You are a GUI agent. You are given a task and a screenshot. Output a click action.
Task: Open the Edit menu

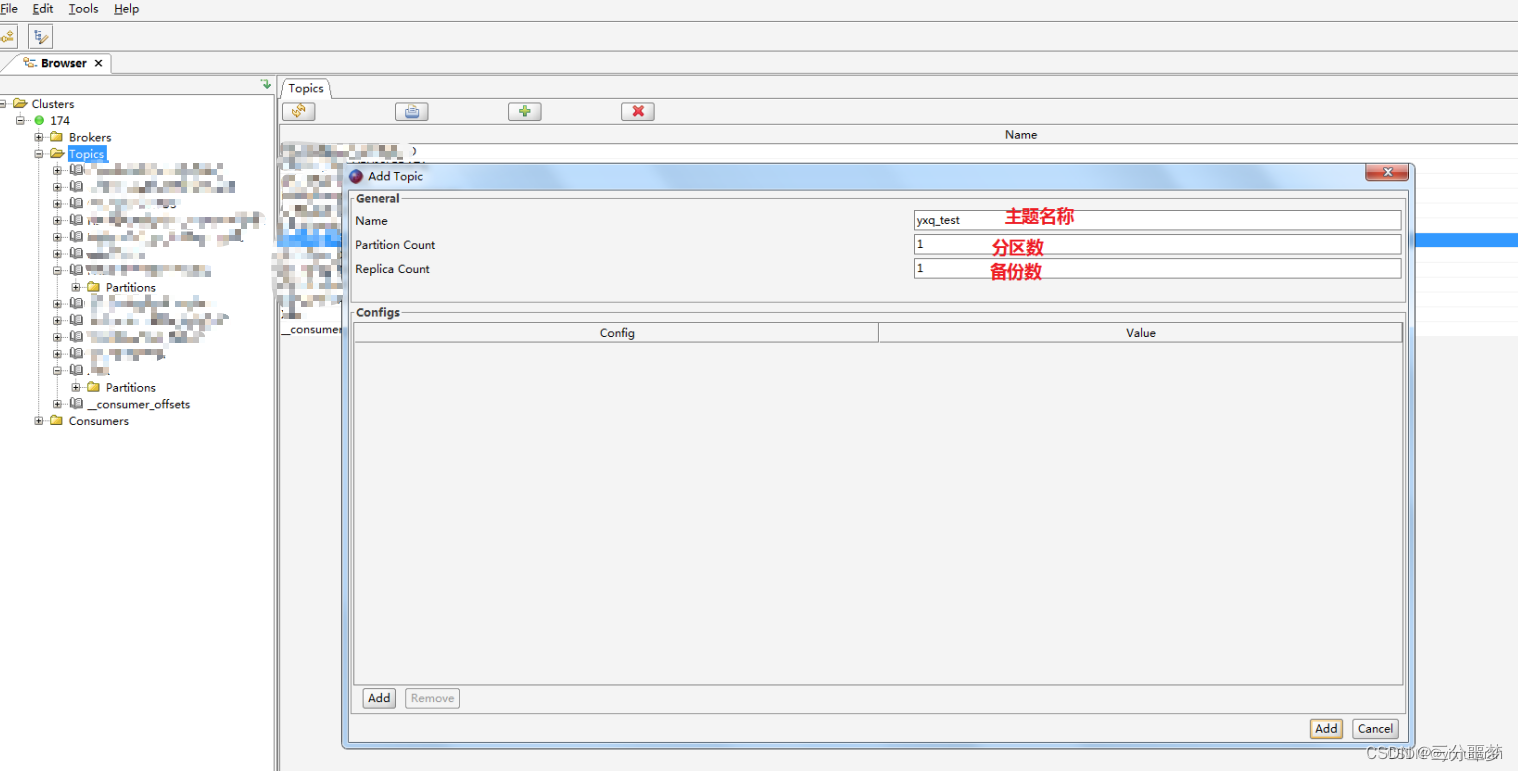[x=43, y=9]
